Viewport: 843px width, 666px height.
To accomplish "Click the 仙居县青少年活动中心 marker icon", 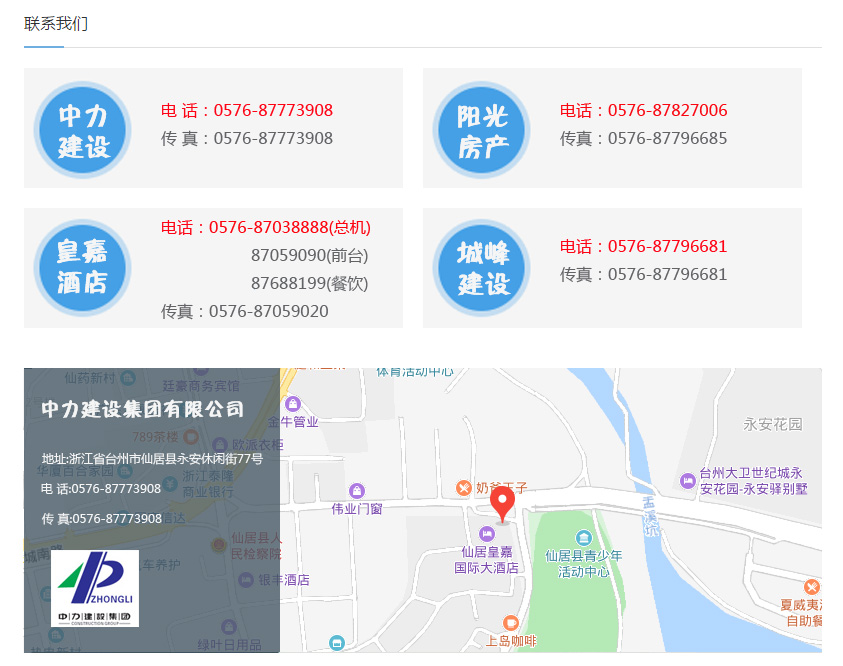I will click(584, 537).
